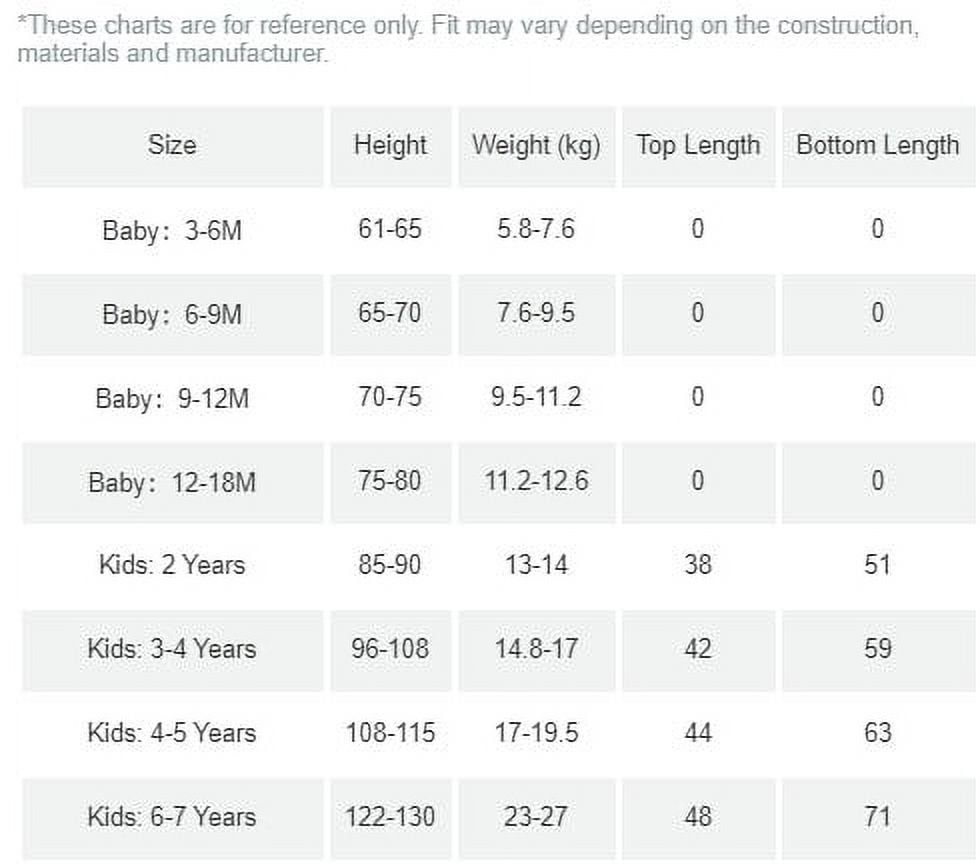Select the 23-27 weight cell
Image resolution: width=980 pixels, height=864 pixels.
point(536,818)
